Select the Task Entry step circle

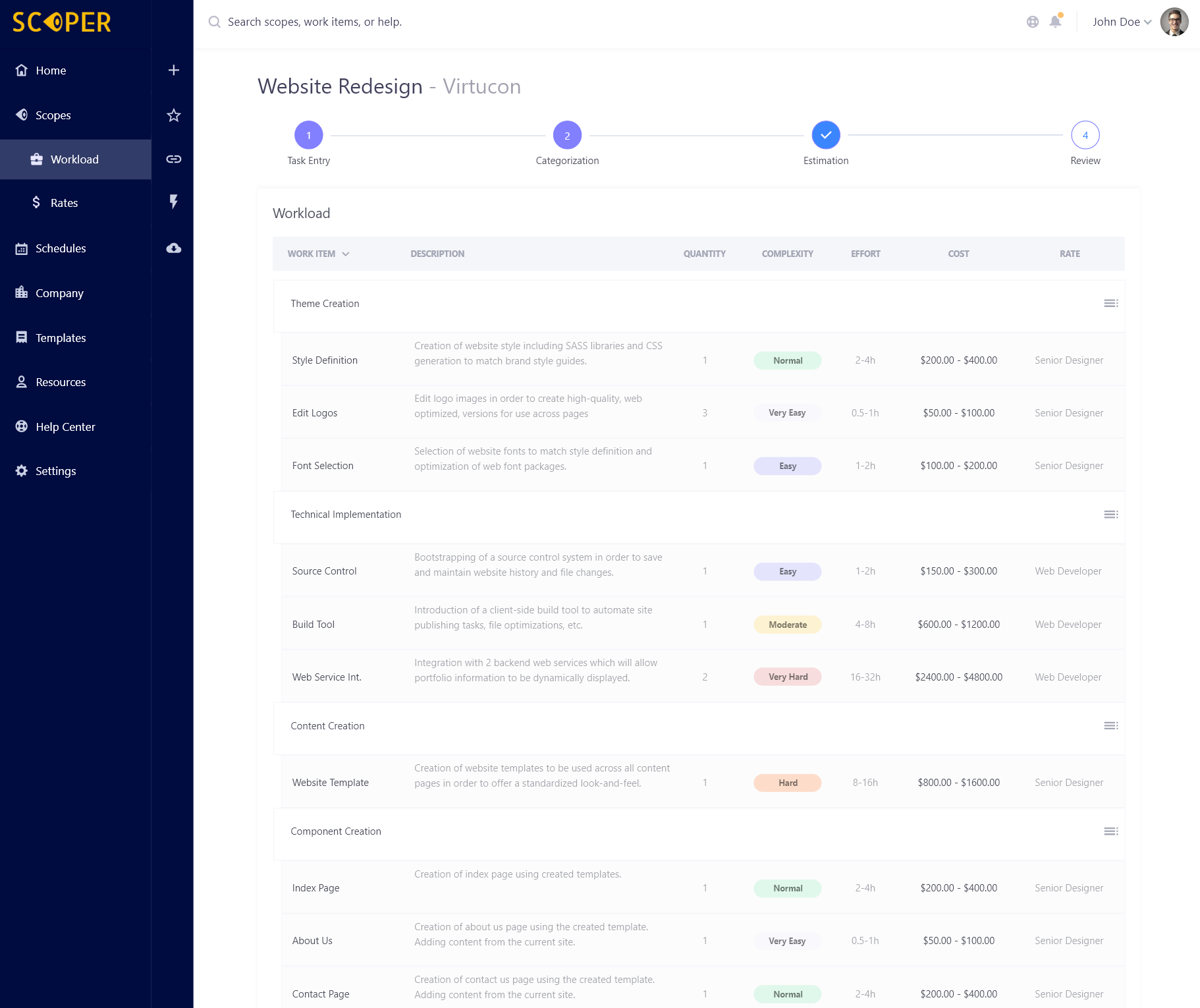308,135
